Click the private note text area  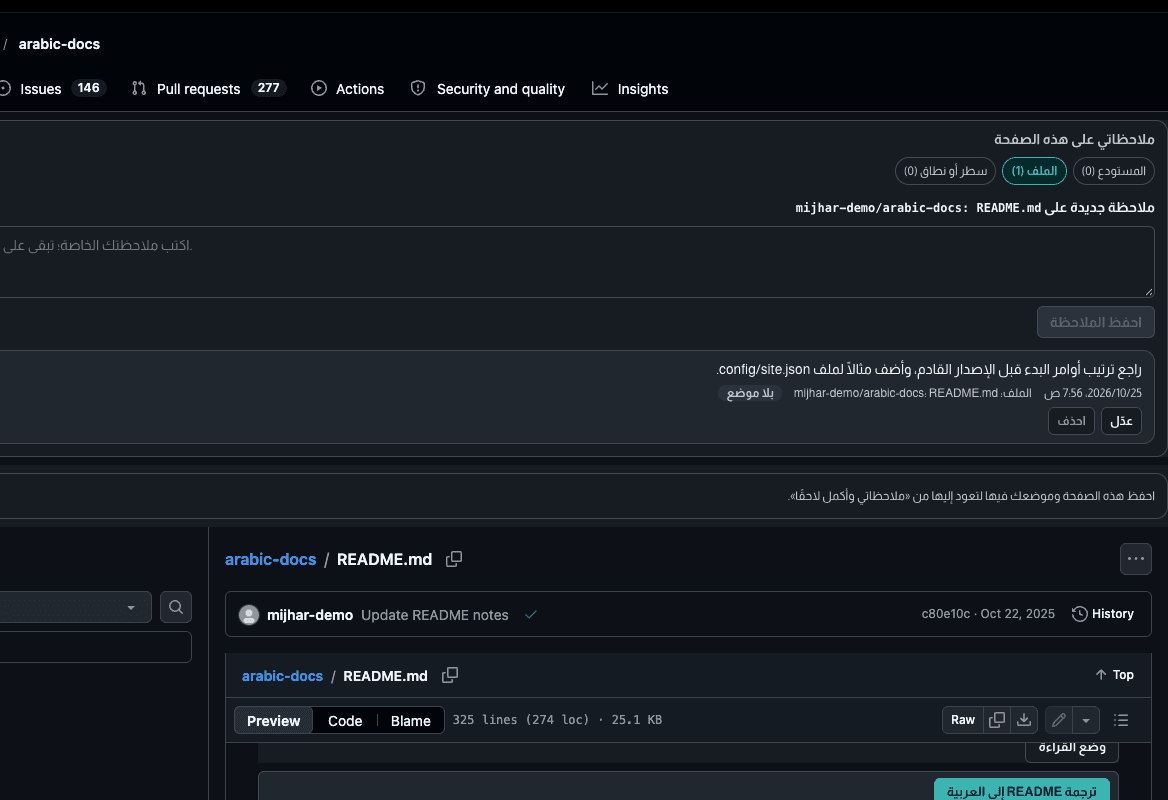pos(575,262)
